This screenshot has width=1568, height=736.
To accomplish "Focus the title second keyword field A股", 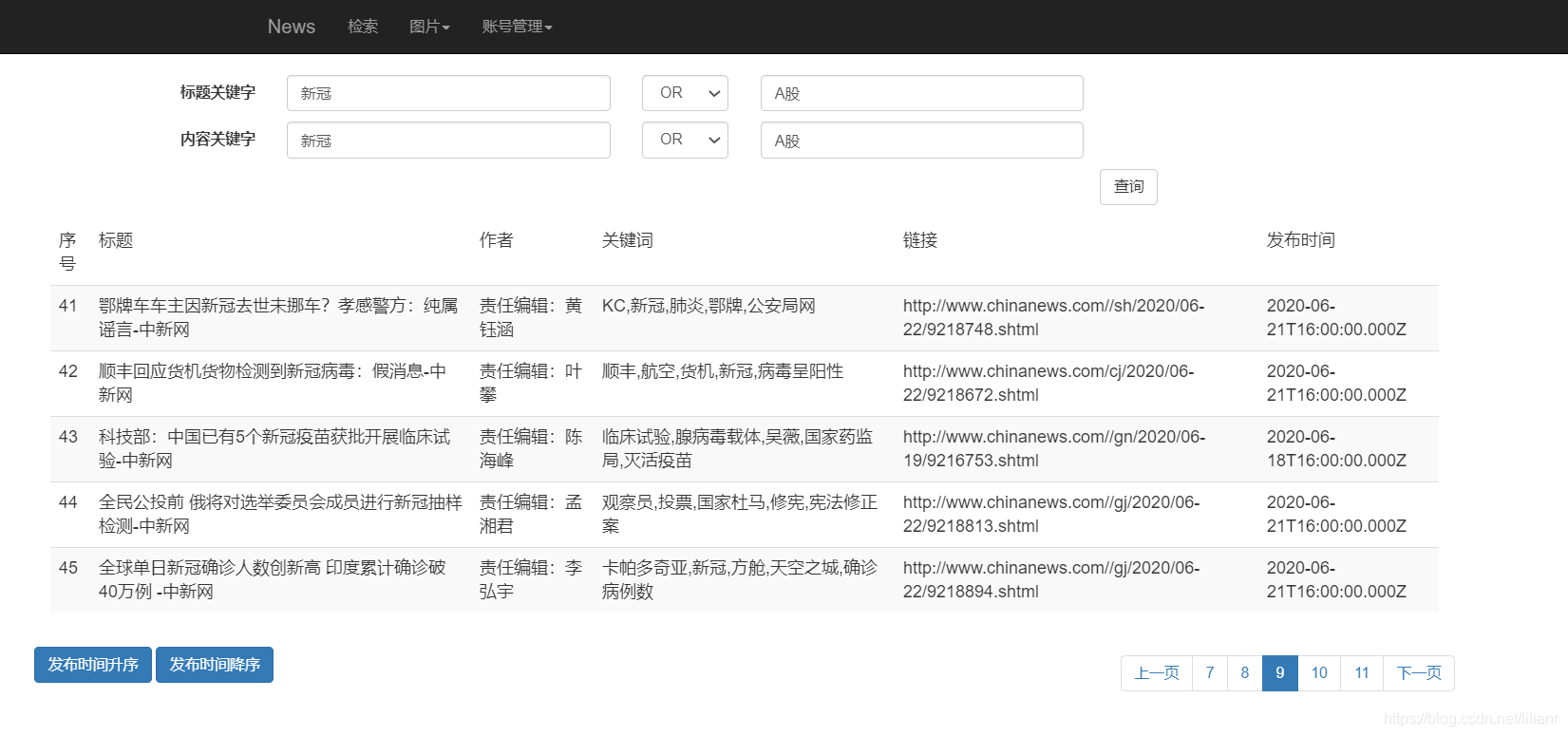I will pos(921,93).
